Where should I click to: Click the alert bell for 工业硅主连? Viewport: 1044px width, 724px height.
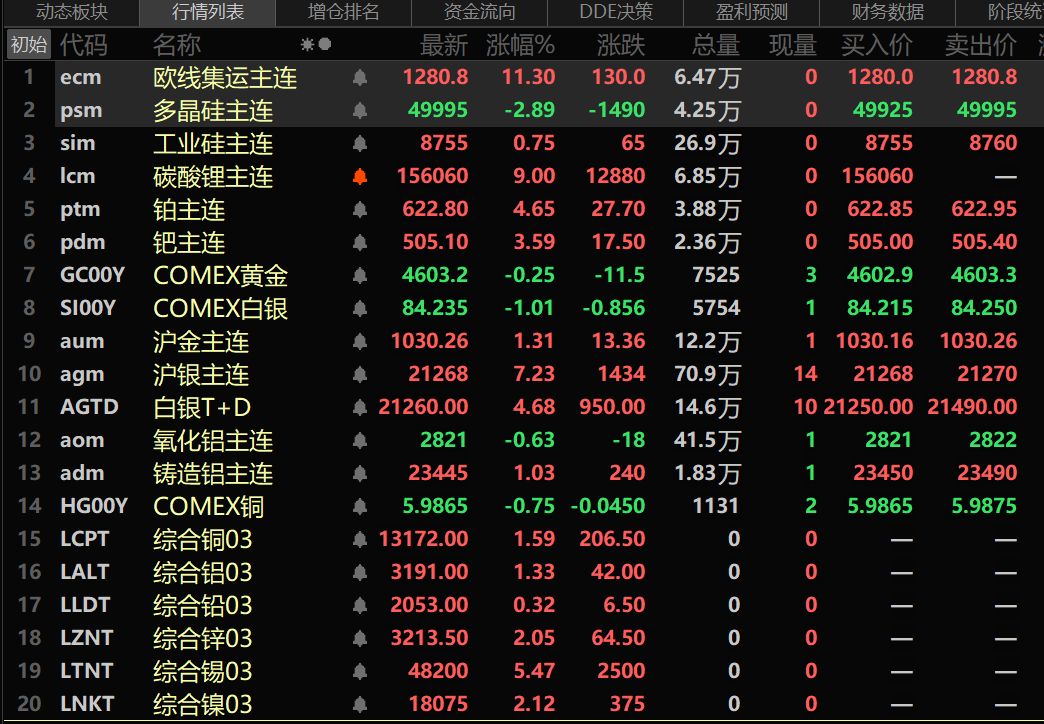pos(360,143)
